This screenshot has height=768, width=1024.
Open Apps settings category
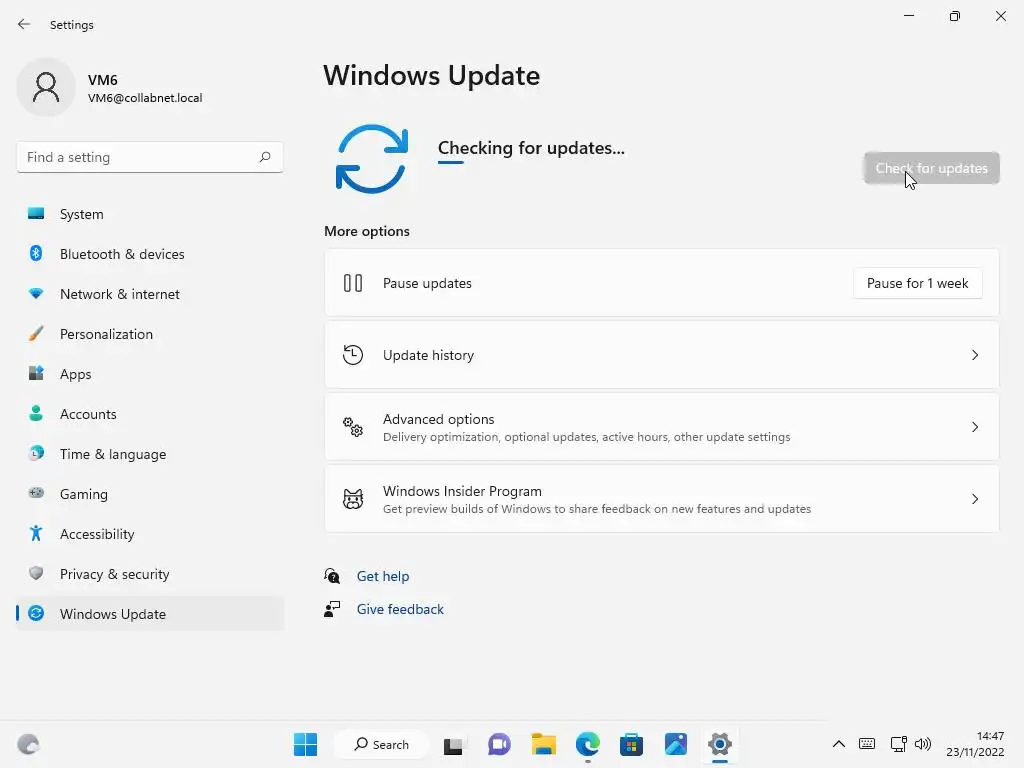(x=150, y=374)
